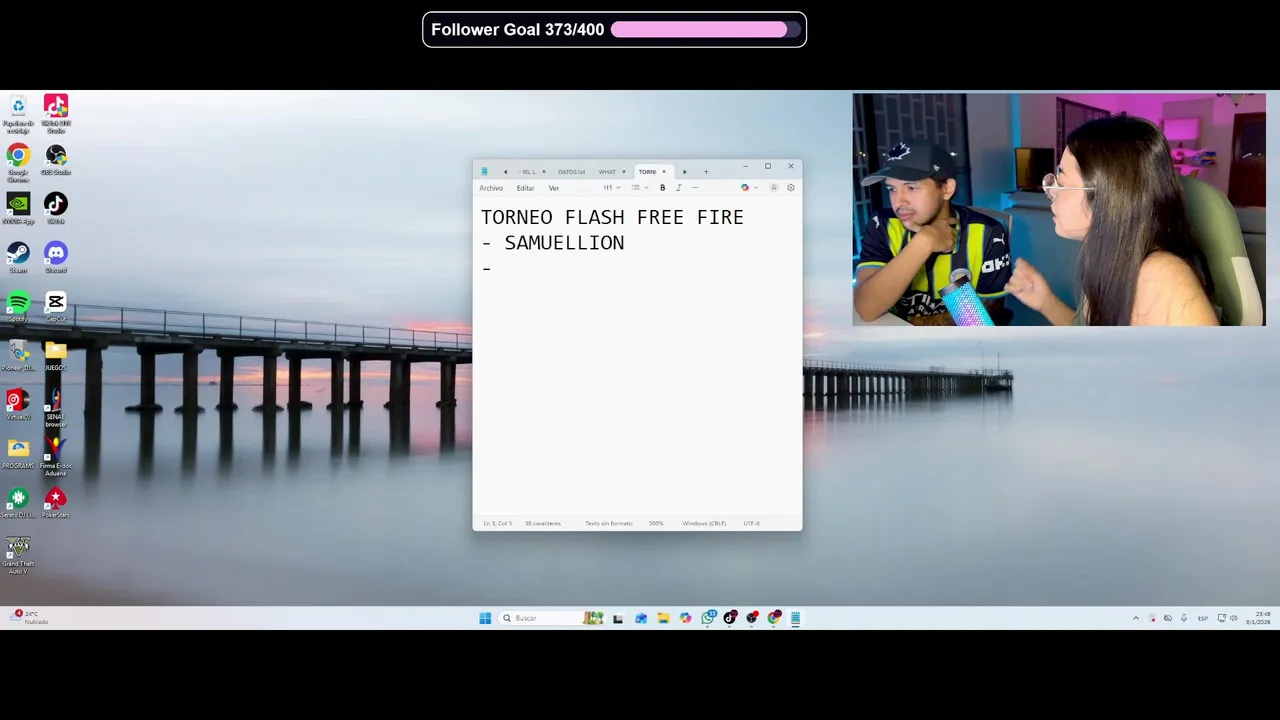
Task: Open File Explorer from the taskbar
Action: click(x=663, y=618)
